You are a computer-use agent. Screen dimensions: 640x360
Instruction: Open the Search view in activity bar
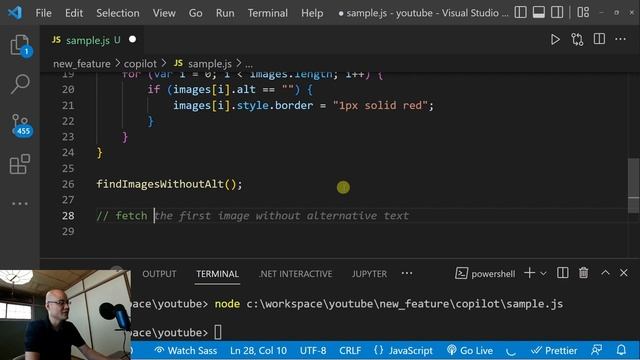[20, 84]
